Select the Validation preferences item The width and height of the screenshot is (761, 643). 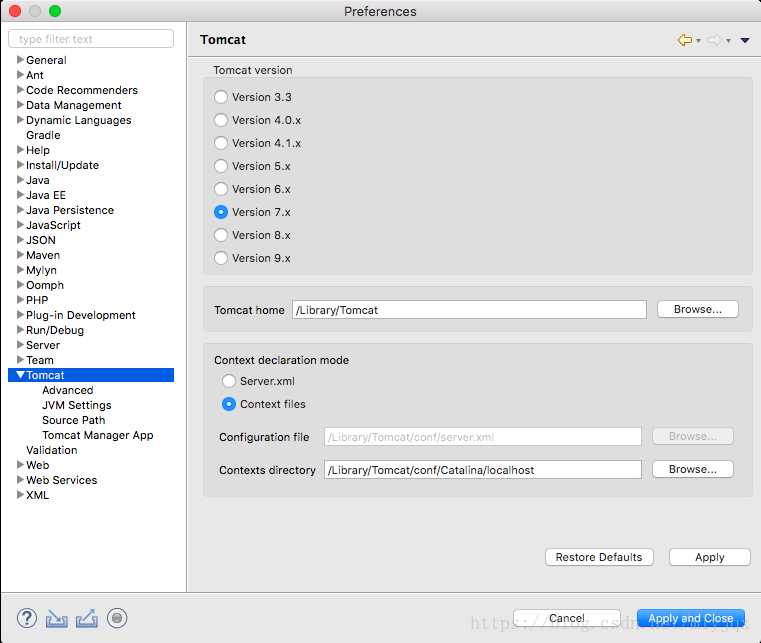(51, 450)
